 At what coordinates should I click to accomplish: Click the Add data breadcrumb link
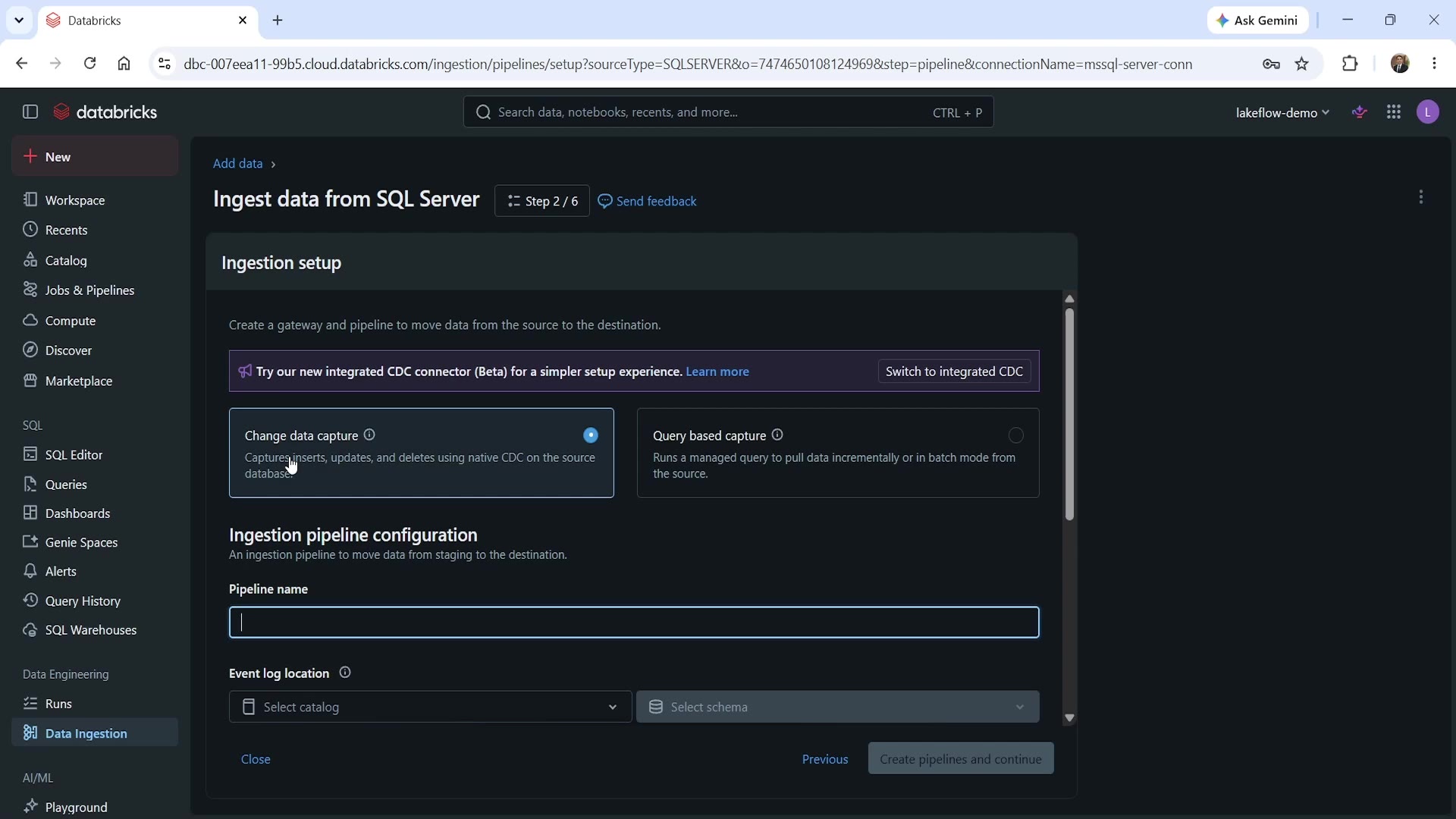237,164
